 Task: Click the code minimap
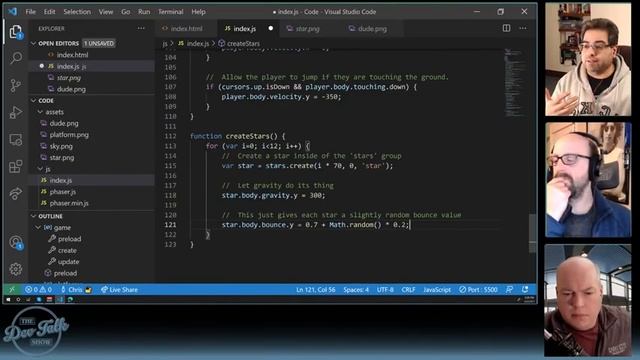point(515,82)
